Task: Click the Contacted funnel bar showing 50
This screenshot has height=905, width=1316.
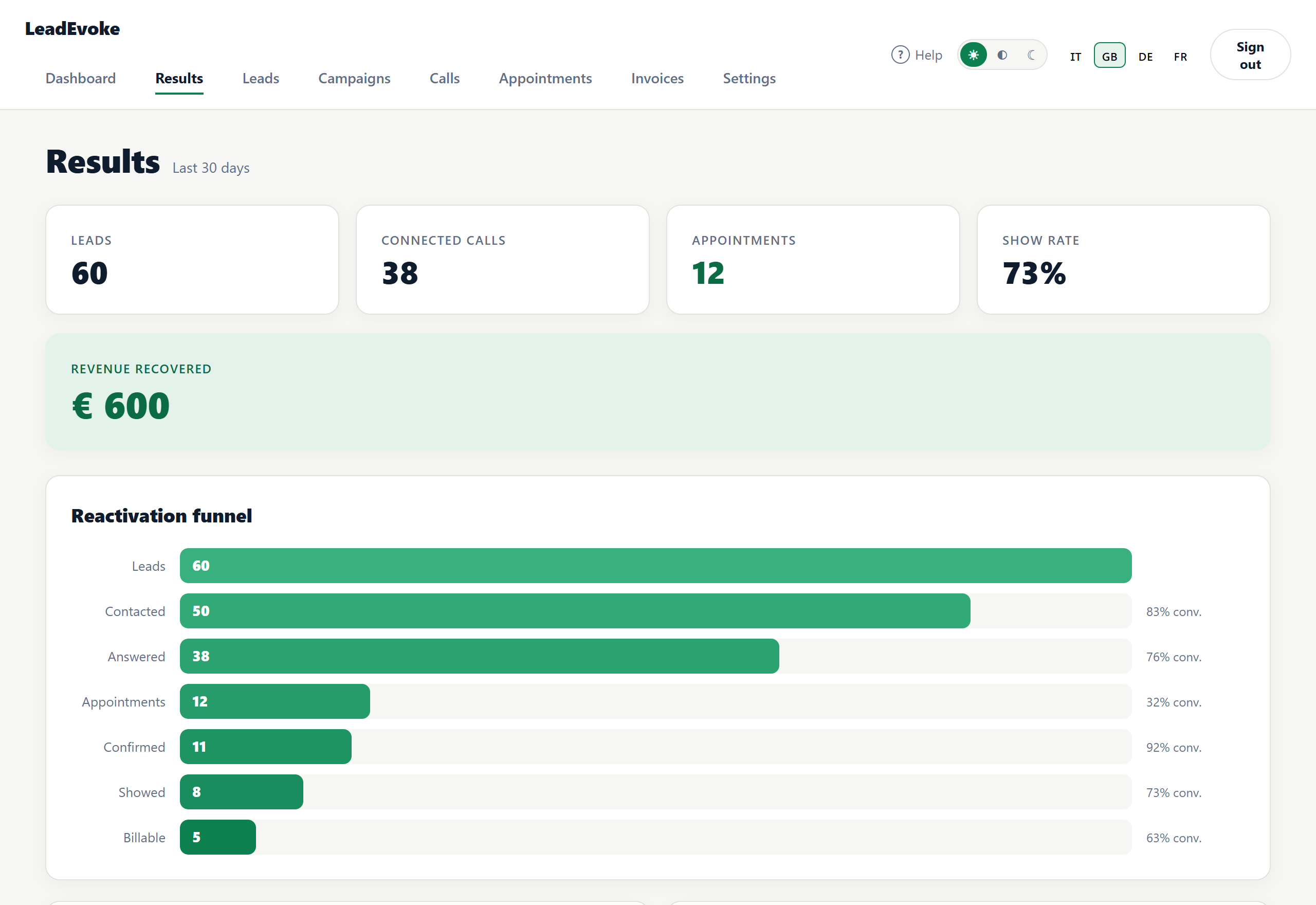Action: click(x=575, y=611)
